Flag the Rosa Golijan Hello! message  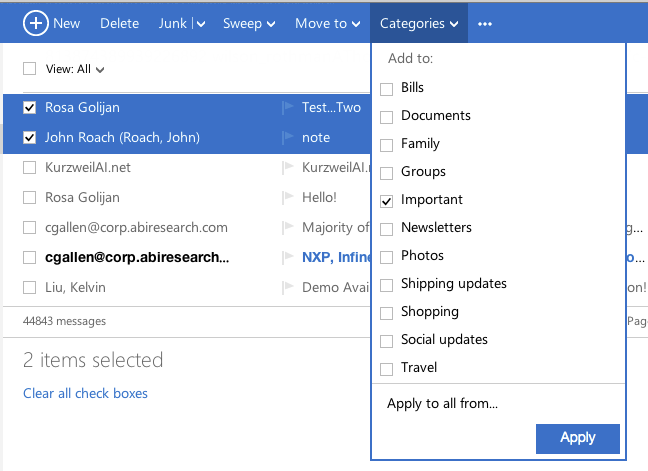point(288,197)
